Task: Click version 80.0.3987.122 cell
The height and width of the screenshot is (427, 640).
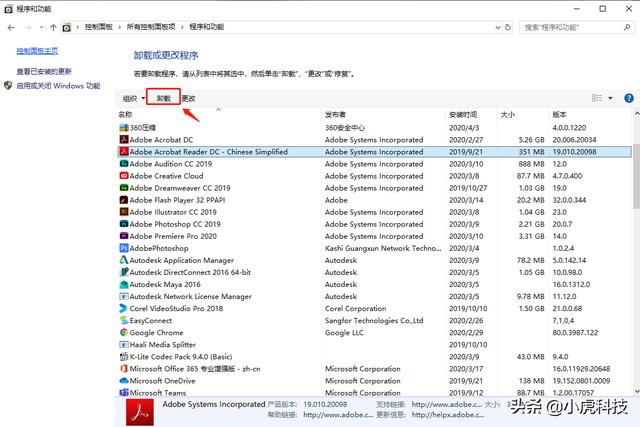Action: coord(575,333)
